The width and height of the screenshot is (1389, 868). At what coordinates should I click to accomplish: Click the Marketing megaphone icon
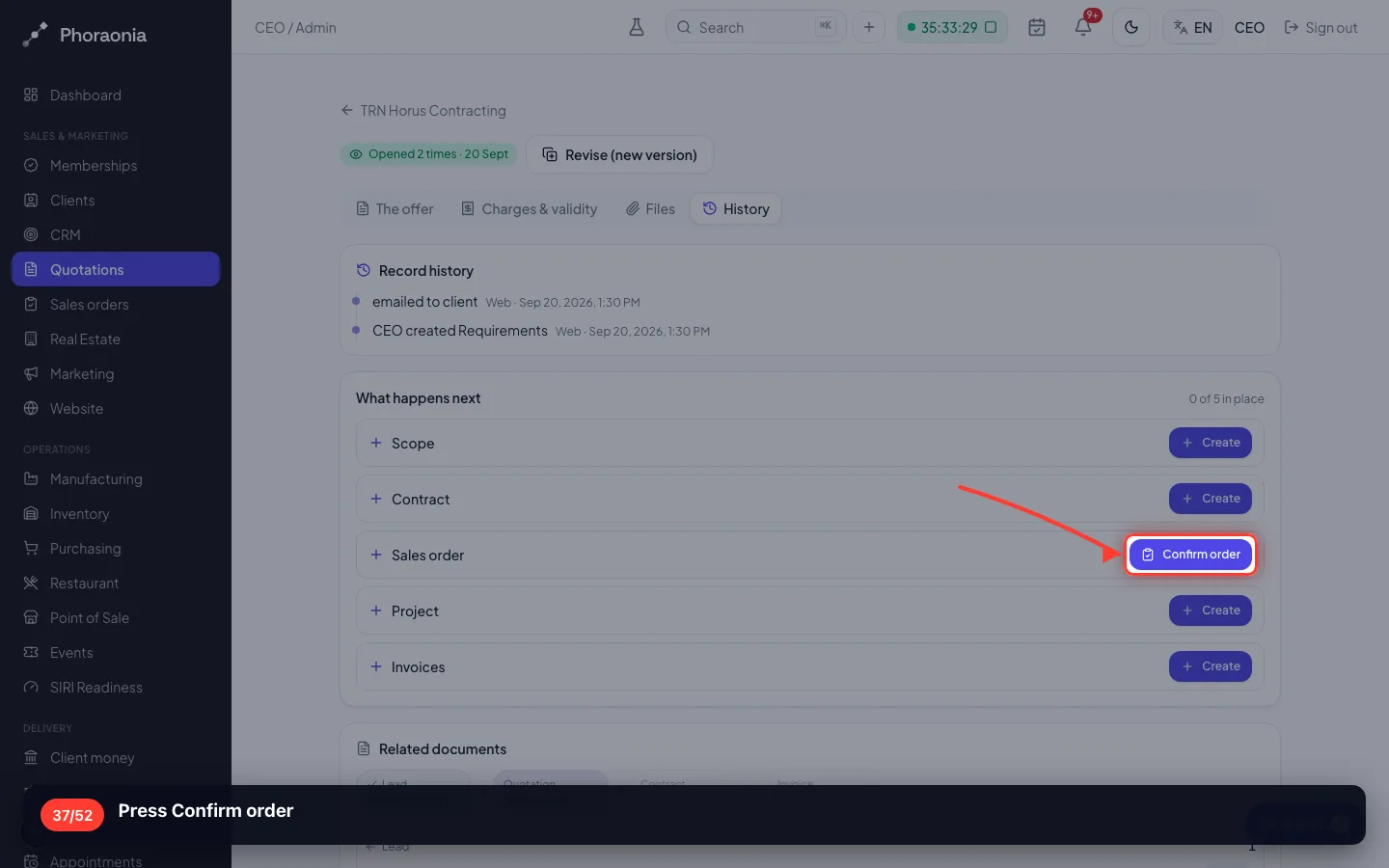point(31,374)
